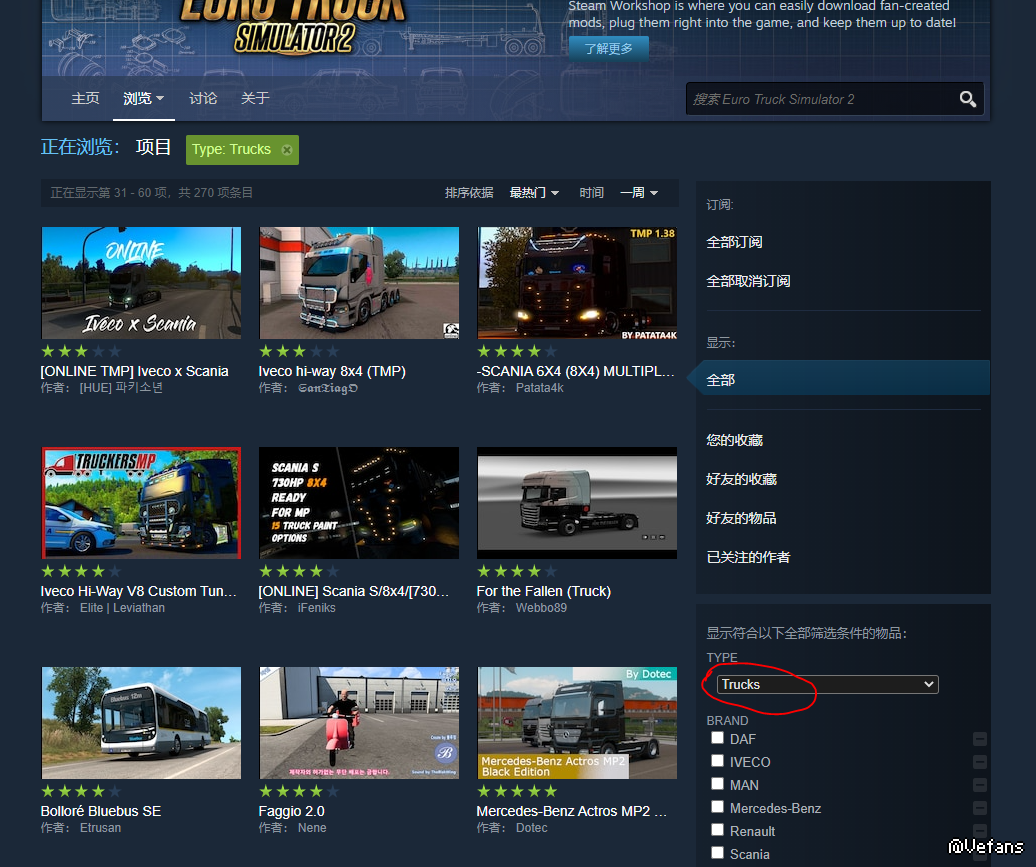This screenshot has width=1036, height=867.
Task: Open the 浏览 dropdown tab
Action: (143, 98)
